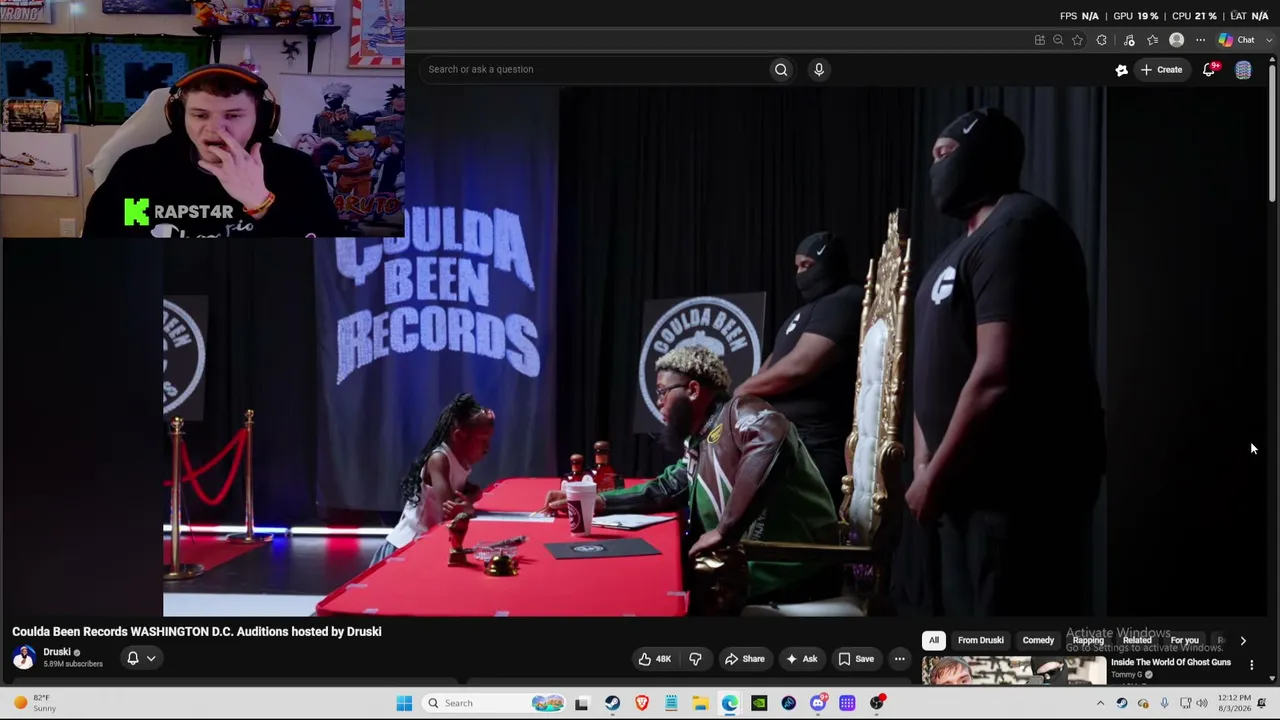Click the video player to pause
The image size is (1280, 720).
[635, 351]
